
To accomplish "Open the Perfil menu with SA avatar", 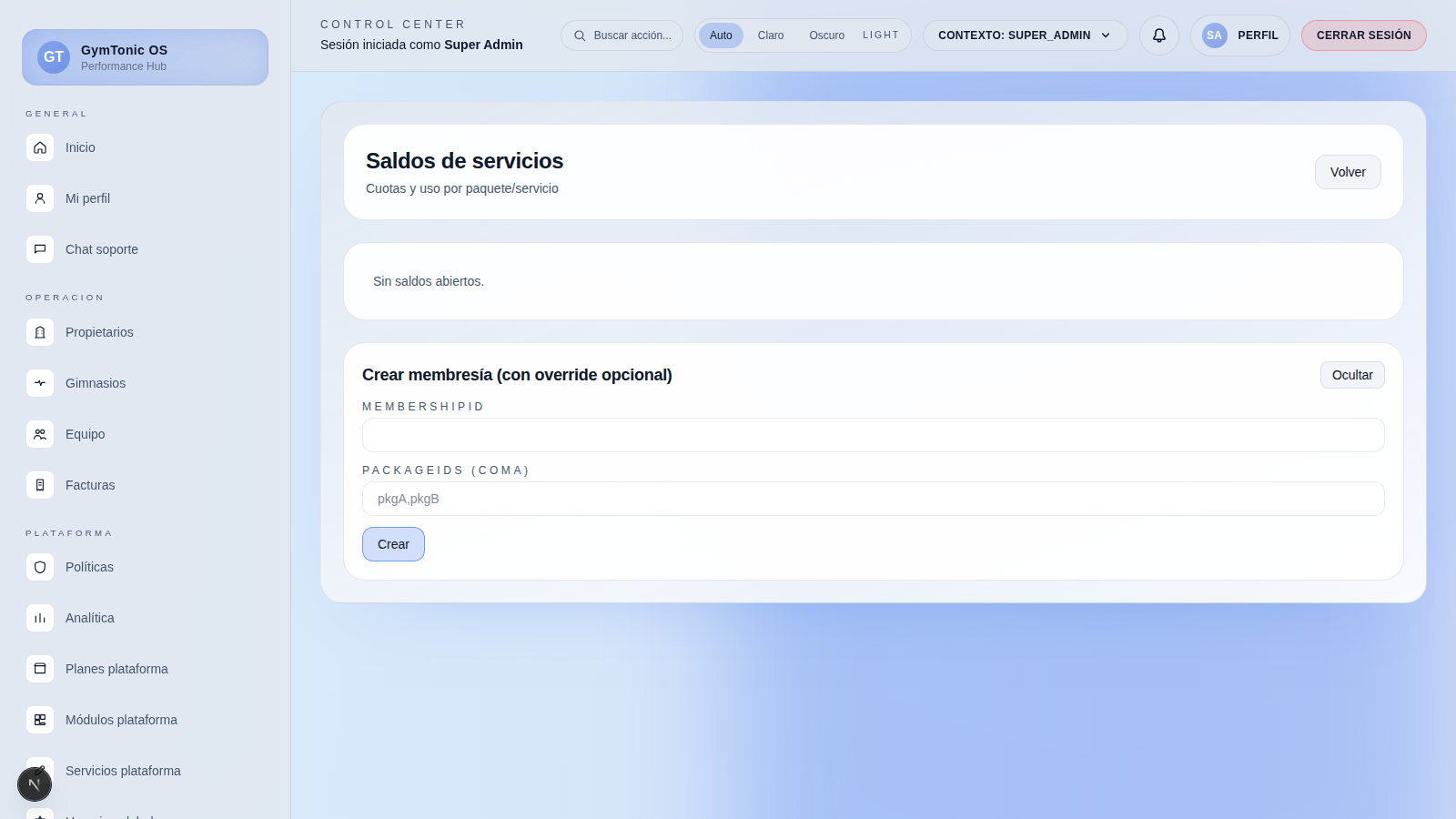I will point(1239,35).
